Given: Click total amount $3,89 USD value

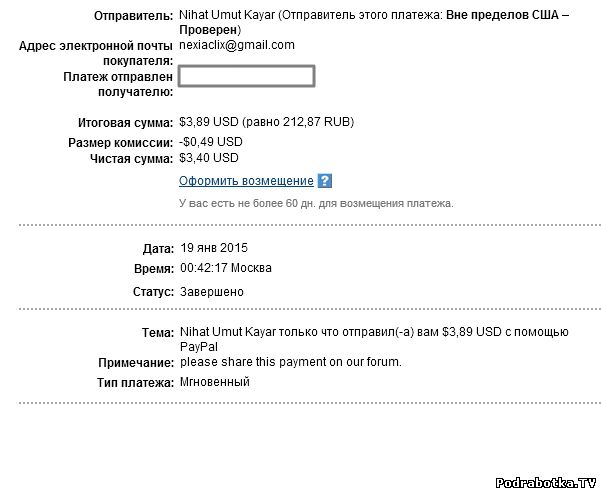Looking at the screenshot, I should 209,122.
